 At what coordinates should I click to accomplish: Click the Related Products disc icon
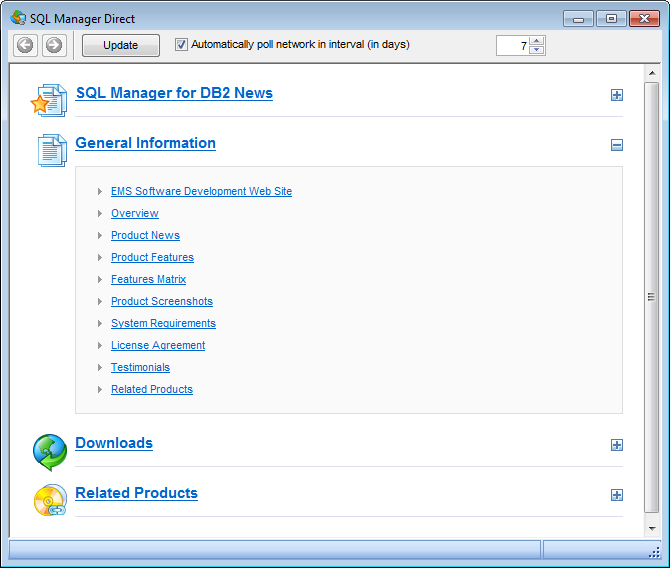point(50,500)
